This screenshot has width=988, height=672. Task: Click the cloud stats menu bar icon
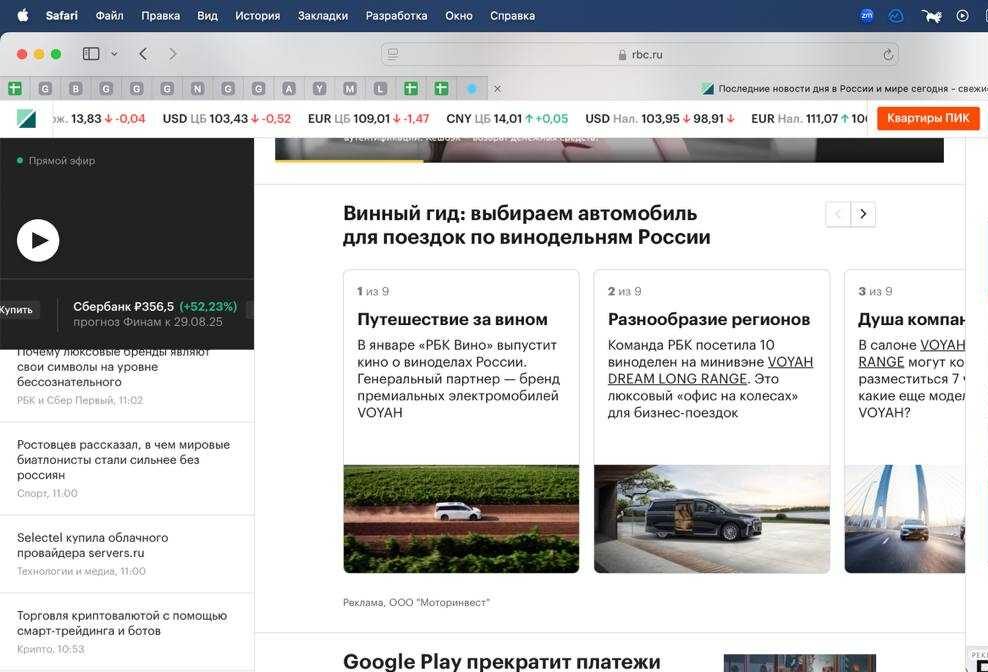pos(896,16)
